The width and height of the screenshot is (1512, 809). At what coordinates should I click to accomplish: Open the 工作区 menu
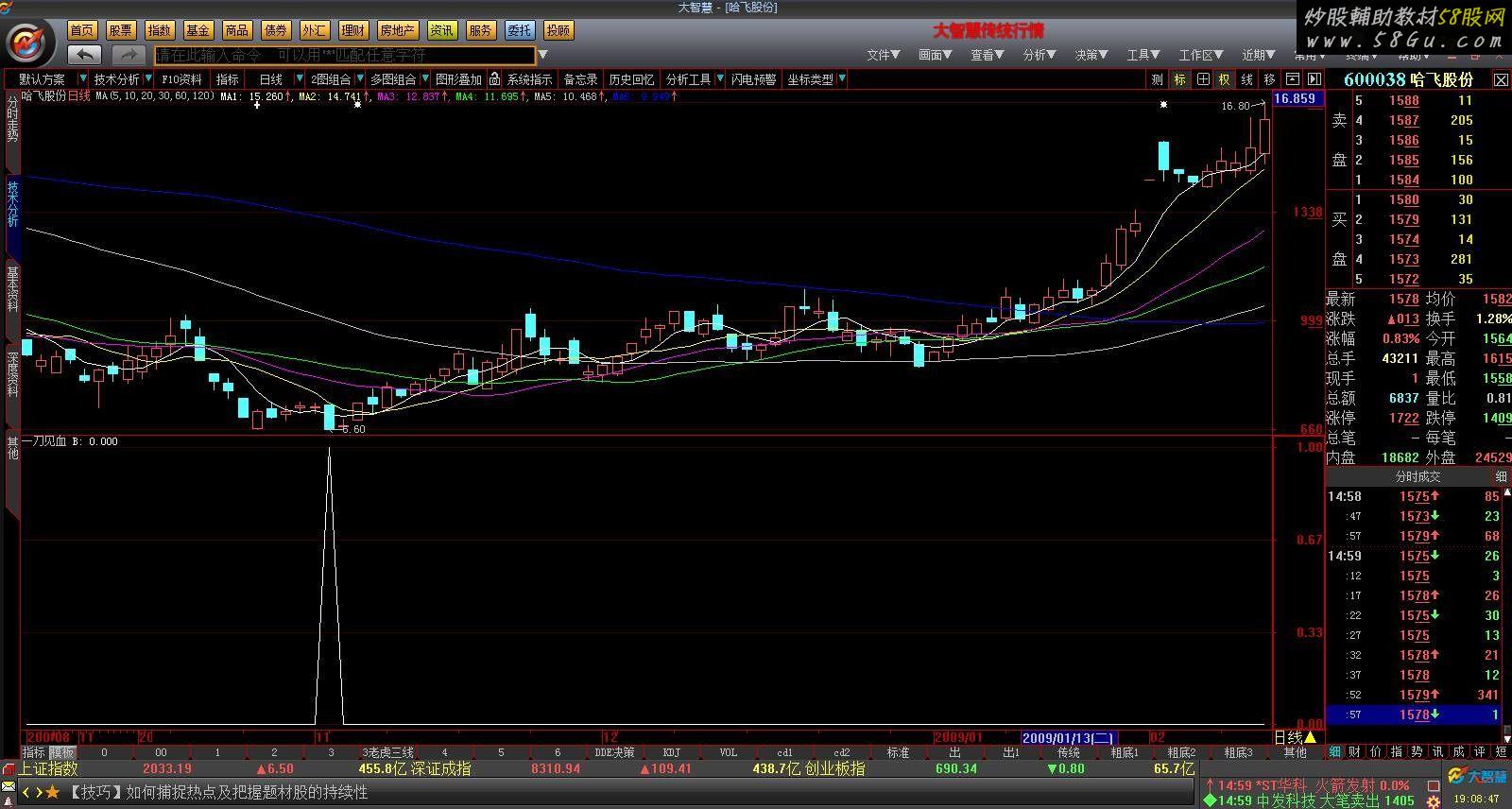tap(1201, 55)
